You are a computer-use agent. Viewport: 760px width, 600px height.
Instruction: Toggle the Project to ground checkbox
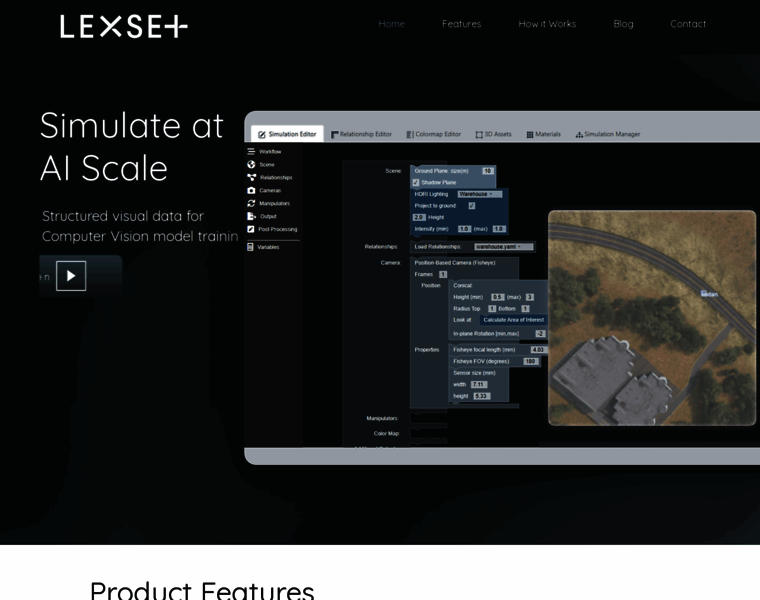point(472,205)
